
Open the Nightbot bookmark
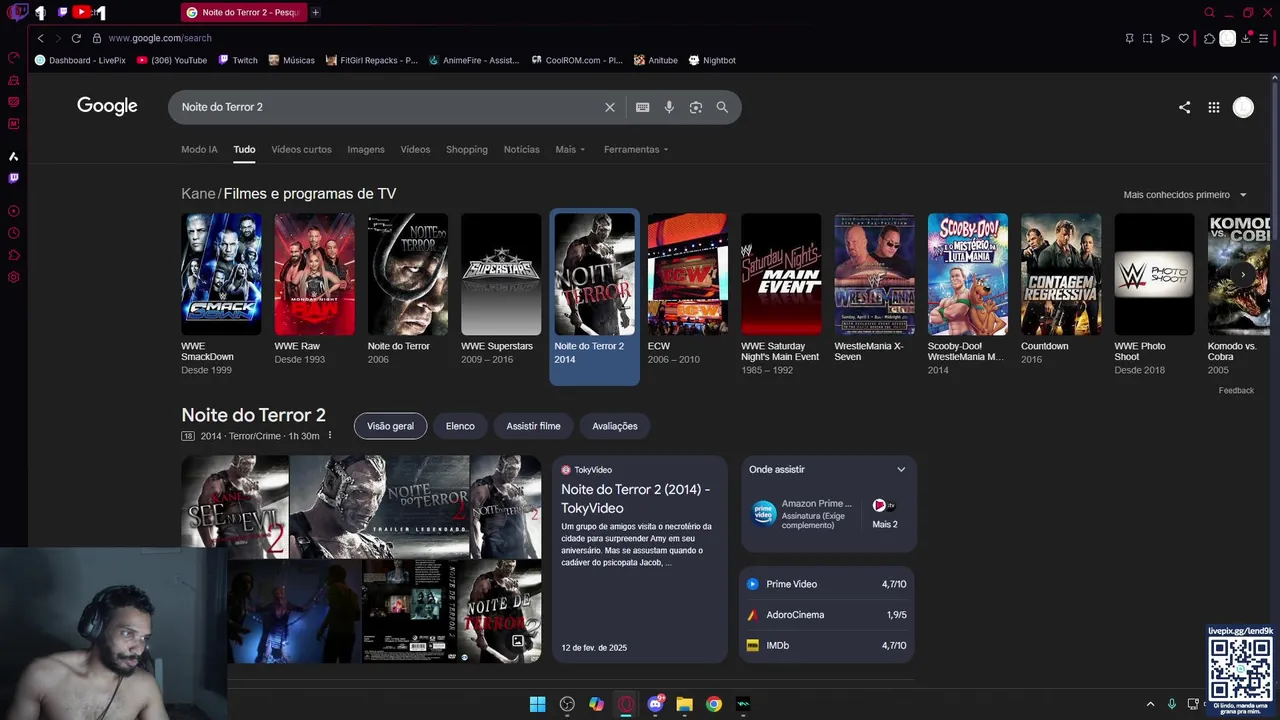(x=712, y=60)
